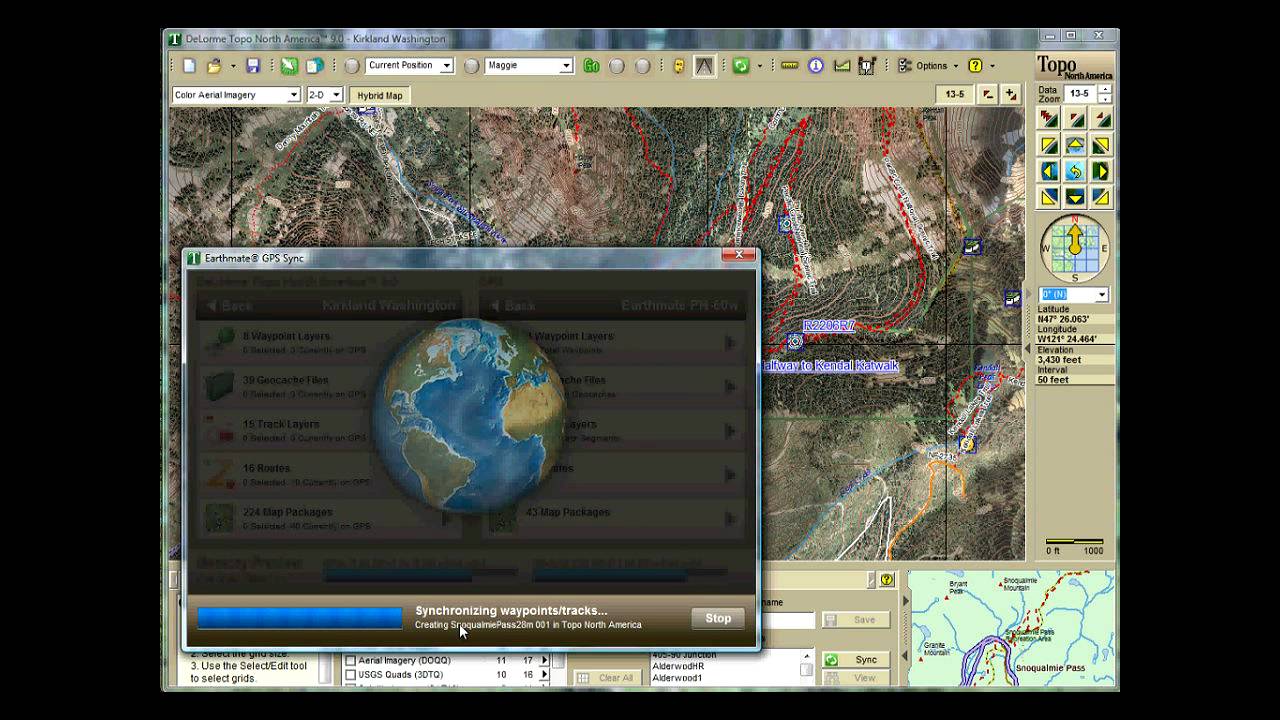Viewport: 1280px width, 720px height.
Task: Click the blue previous view arrow
Action: pos(1075,171)
